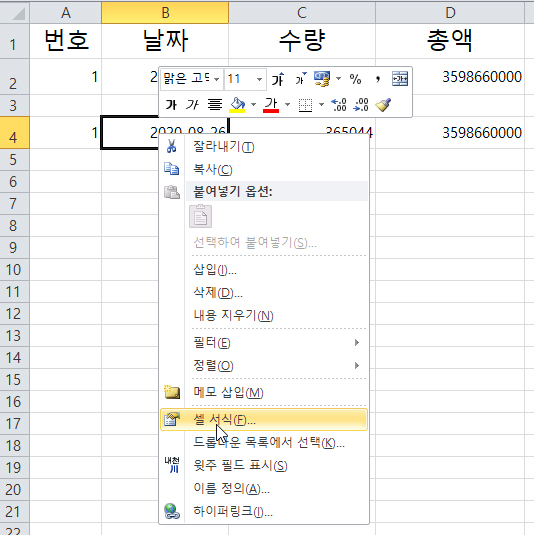Select row 4 header
Screen dimensions: 534x535
click(15, 132)
